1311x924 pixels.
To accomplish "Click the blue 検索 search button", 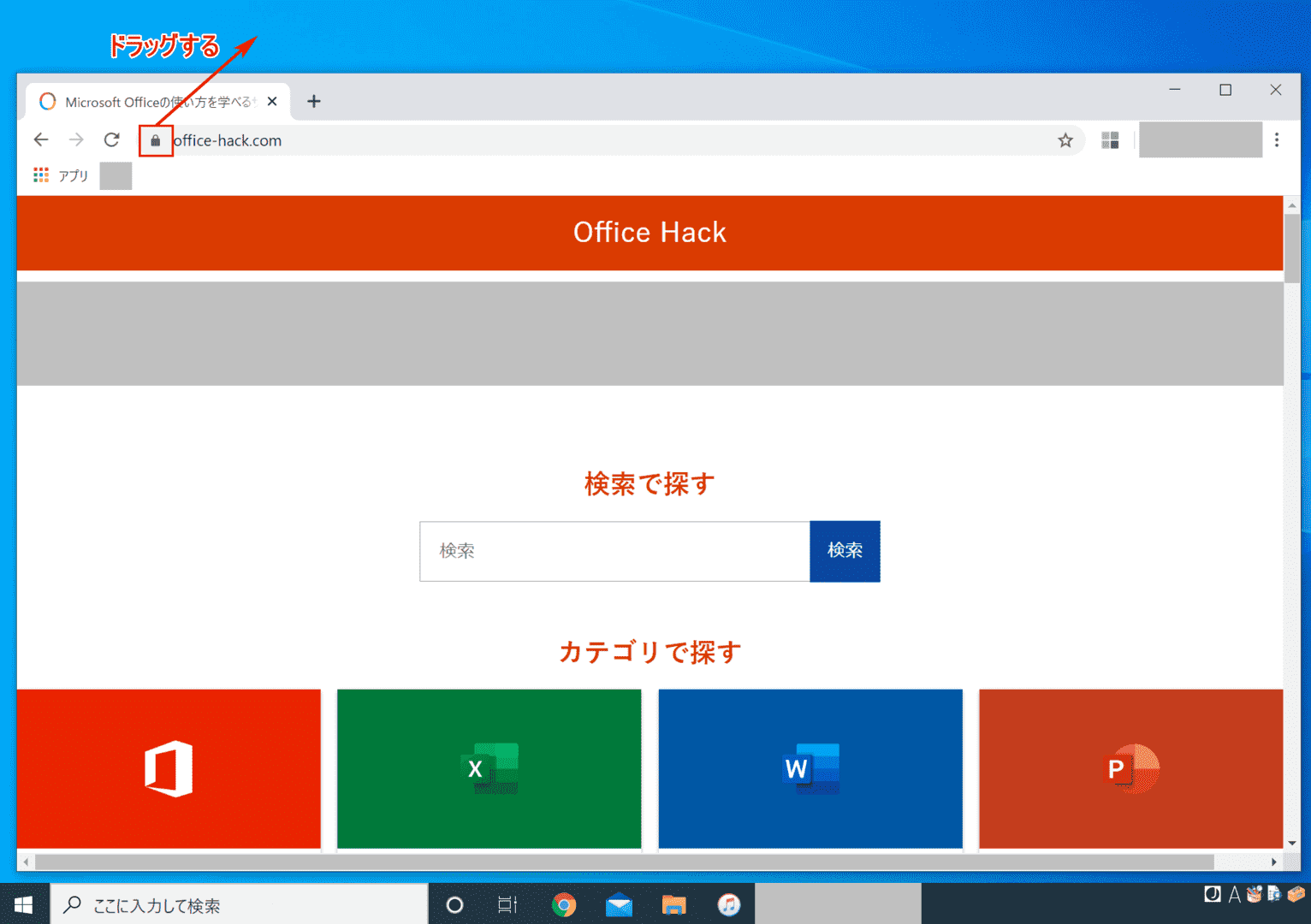I will click(845, 551).
